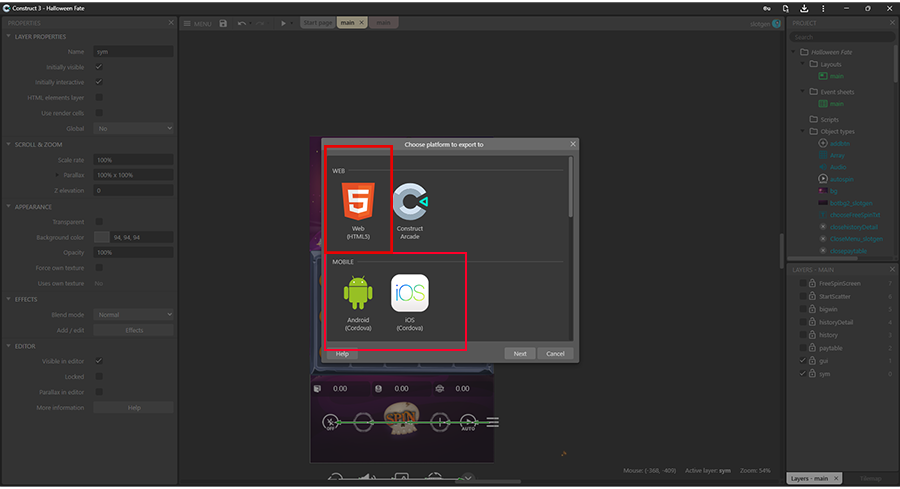The height and width of the screenshot is (489, 900).
Task: Open the main MENU button
Action: coord(197,23)
